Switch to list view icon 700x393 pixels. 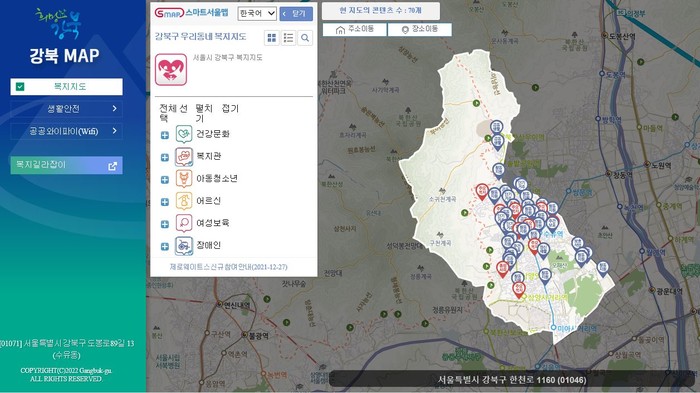coord(288,38)
